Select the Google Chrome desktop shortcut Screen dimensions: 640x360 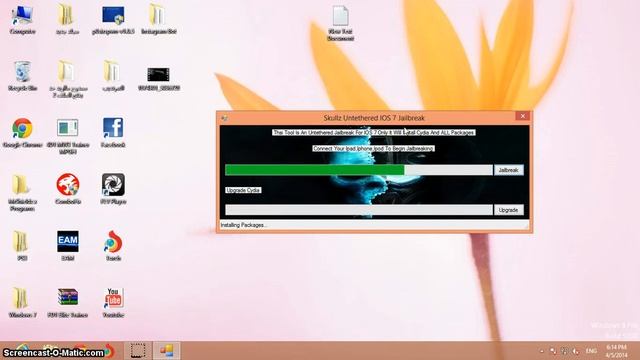coord(22,133)
